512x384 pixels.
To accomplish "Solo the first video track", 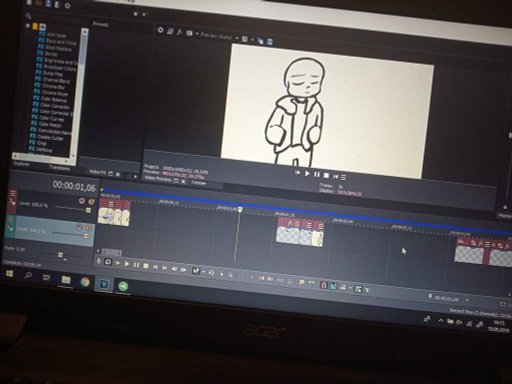I will 91,202.
